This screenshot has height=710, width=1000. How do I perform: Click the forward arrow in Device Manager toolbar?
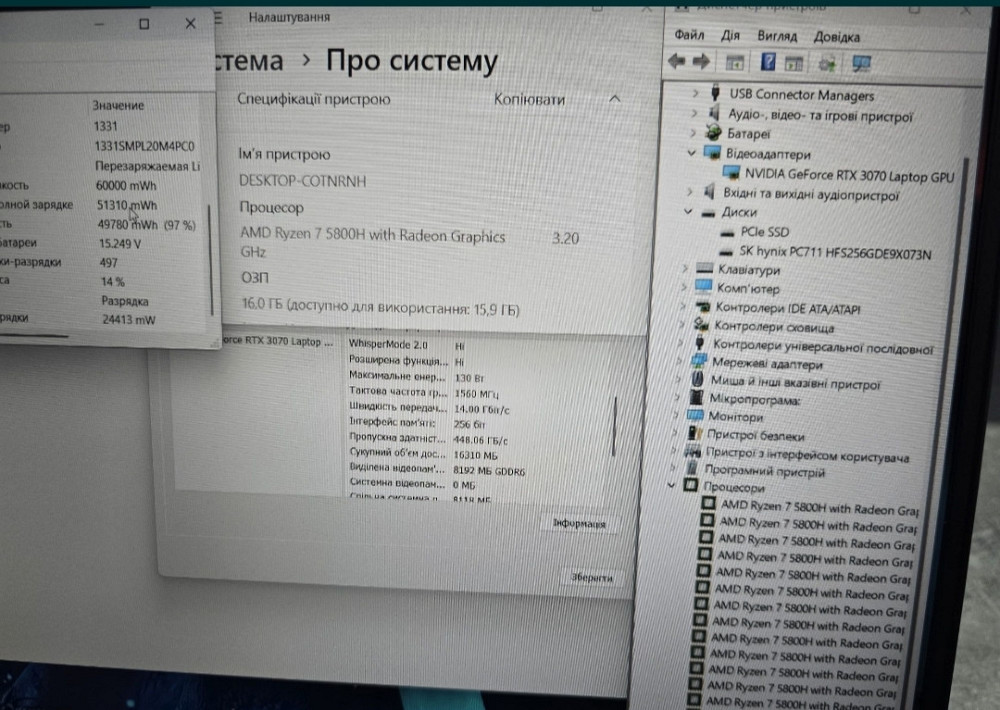tap(700, 62)
